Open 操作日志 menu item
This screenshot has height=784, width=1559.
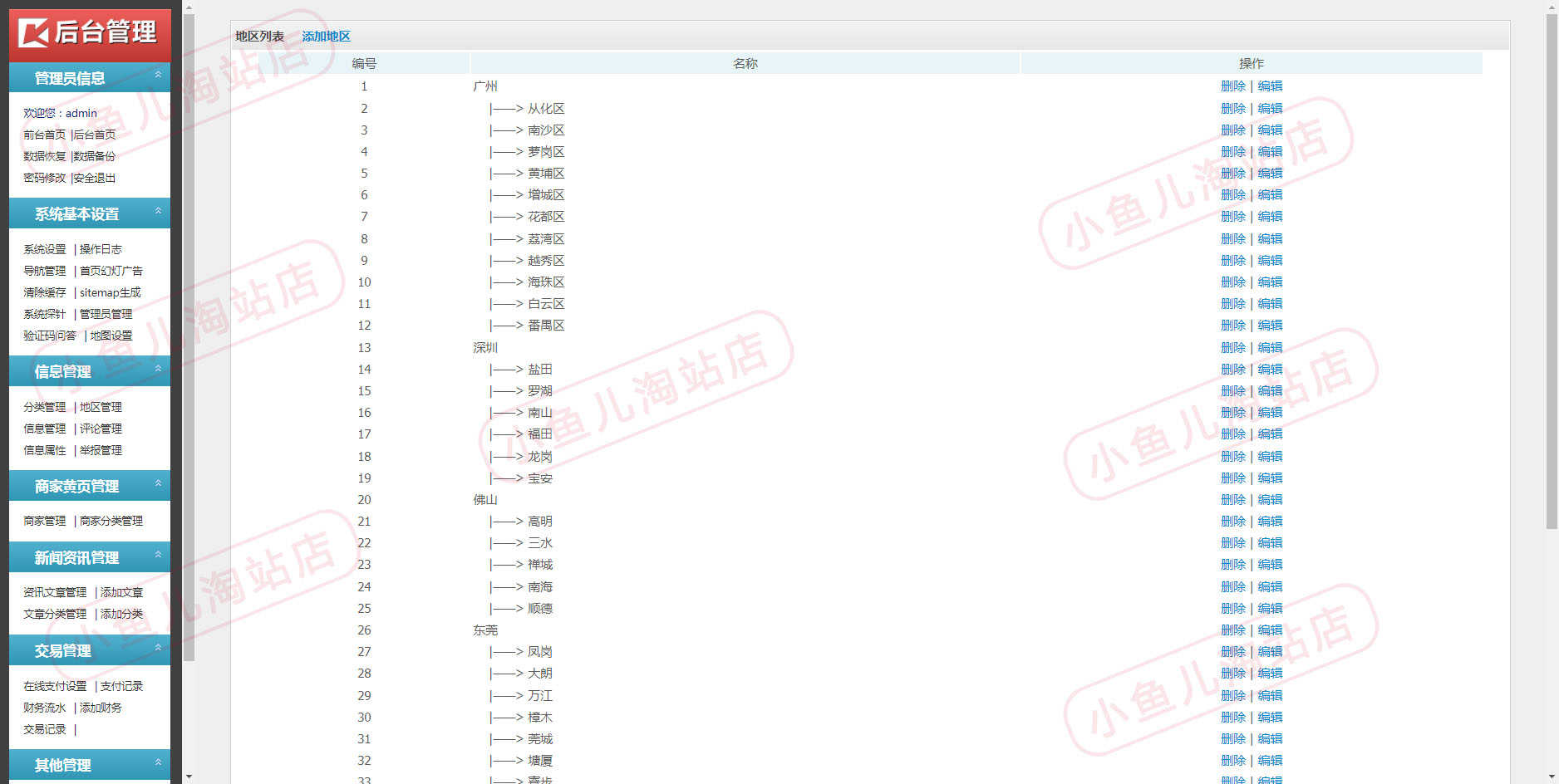tap(101, 249)
